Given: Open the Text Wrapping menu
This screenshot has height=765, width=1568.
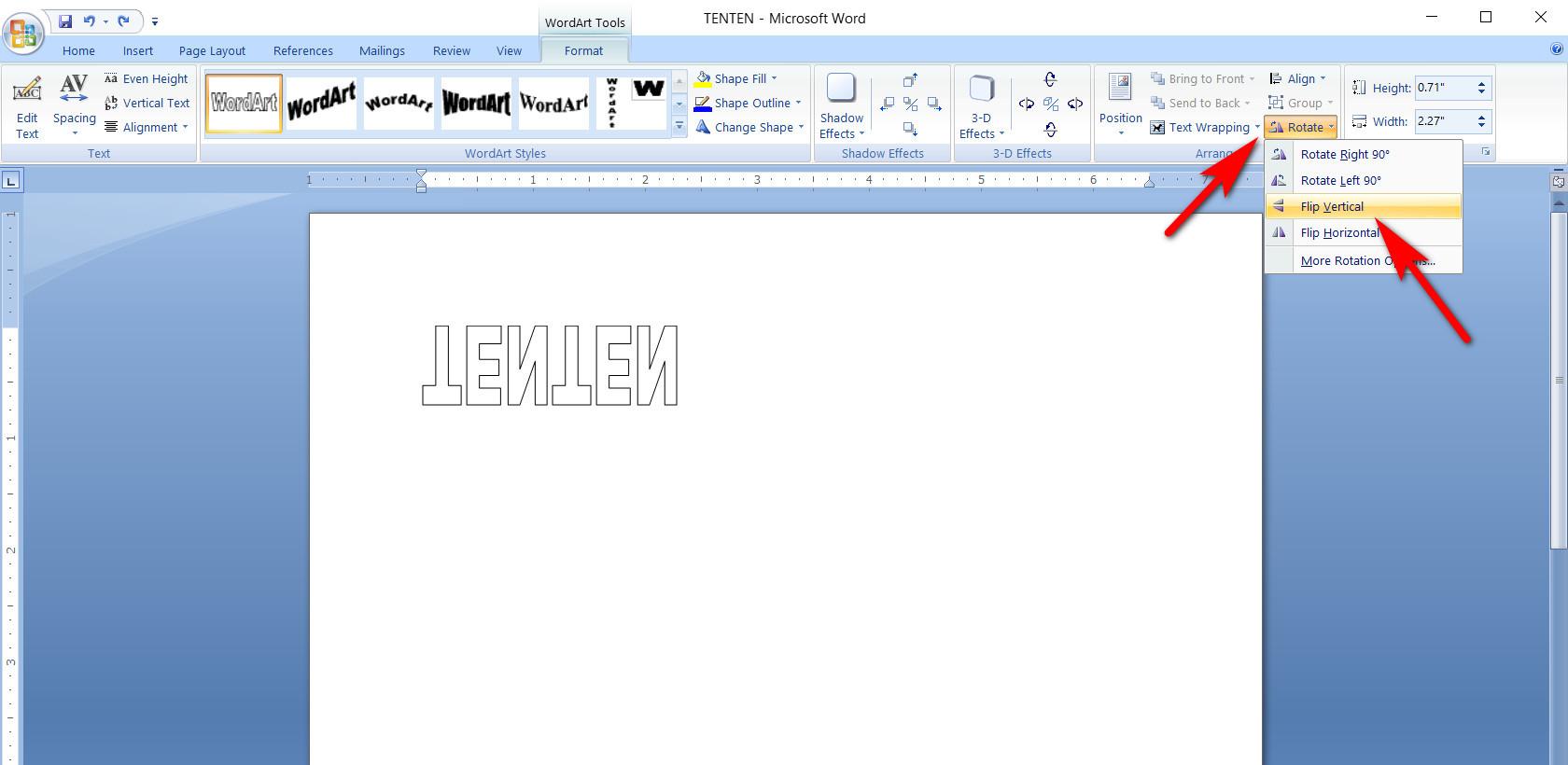Looking at the screenshot, I should [x=1205, y=128].
